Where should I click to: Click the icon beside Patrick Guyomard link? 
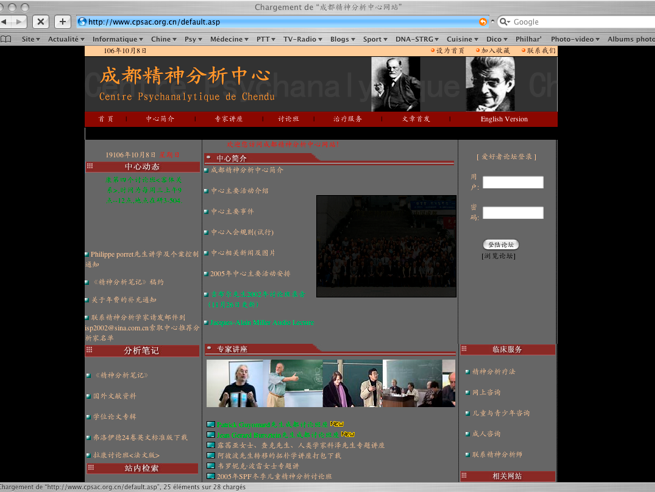(x=211, y=425)
